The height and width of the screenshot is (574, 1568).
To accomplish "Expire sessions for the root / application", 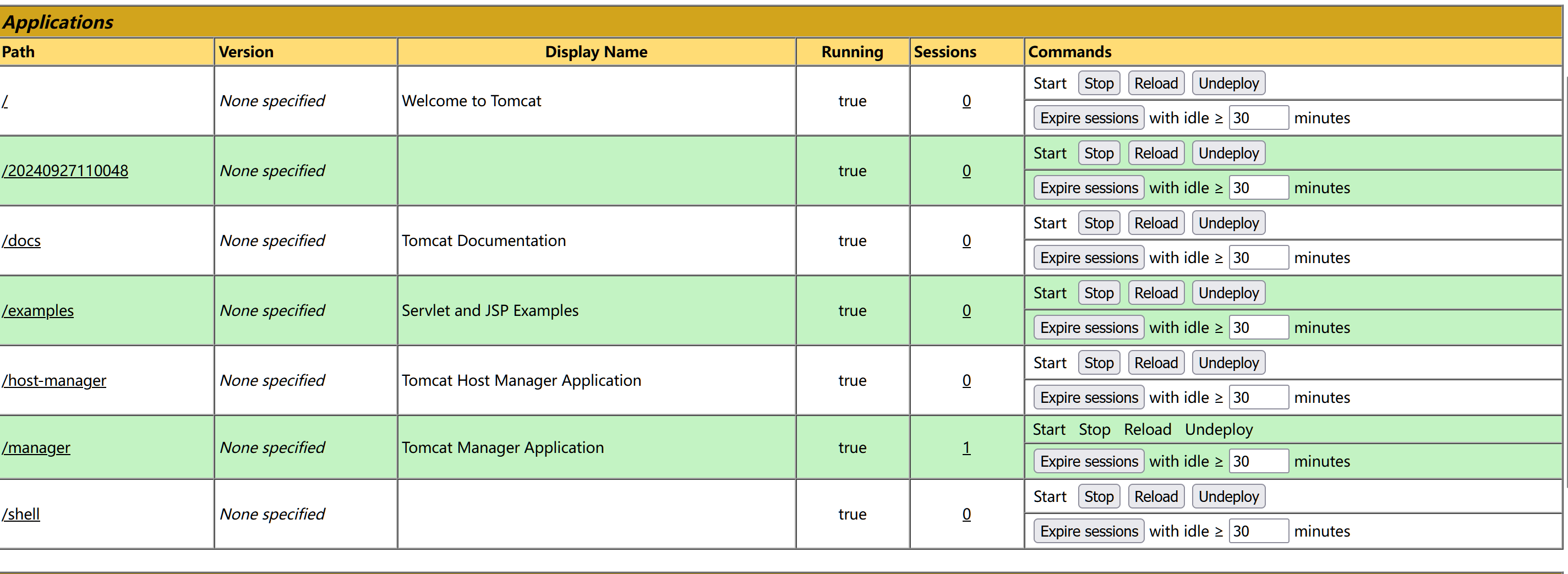I will (1089, 118).
